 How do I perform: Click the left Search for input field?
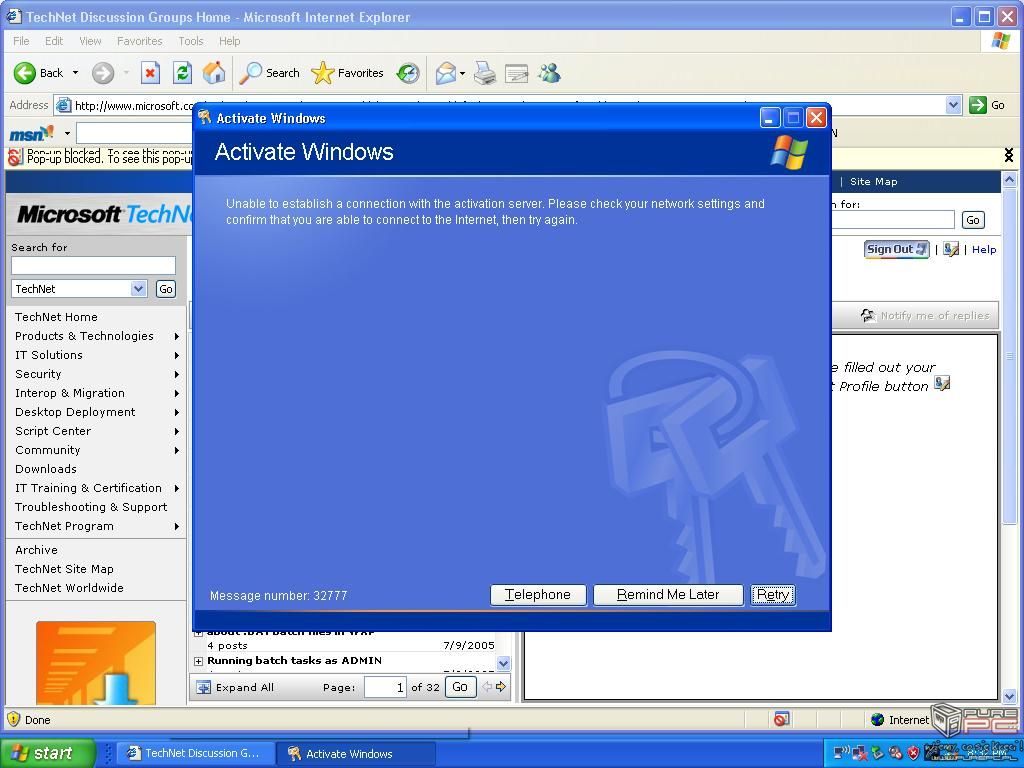[93, 265]
